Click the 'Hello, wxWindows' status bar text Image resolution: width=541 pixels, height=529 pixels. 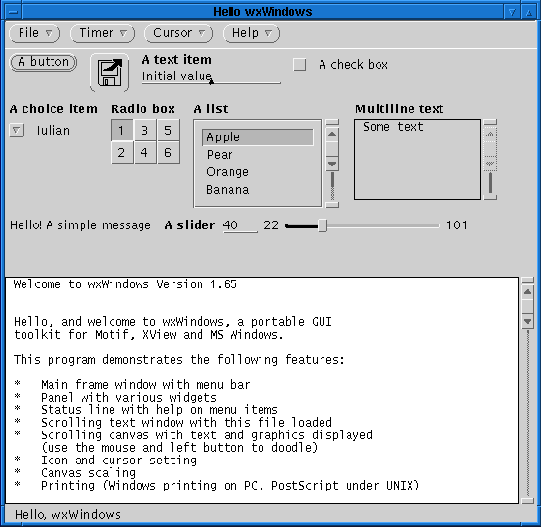[68, 515]
